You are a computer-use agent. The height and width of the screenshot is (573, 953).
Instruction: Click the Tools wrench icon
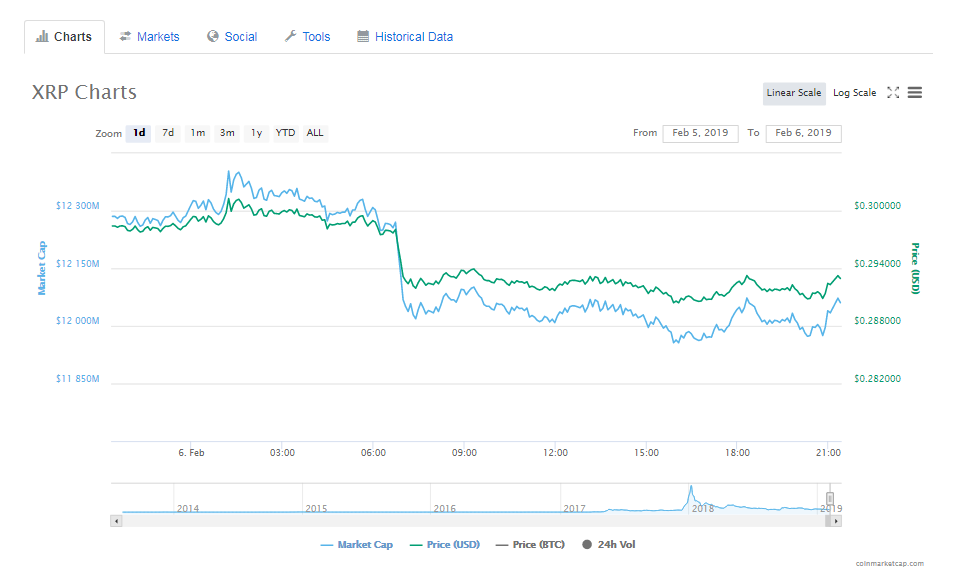click(x=291, y=36)
